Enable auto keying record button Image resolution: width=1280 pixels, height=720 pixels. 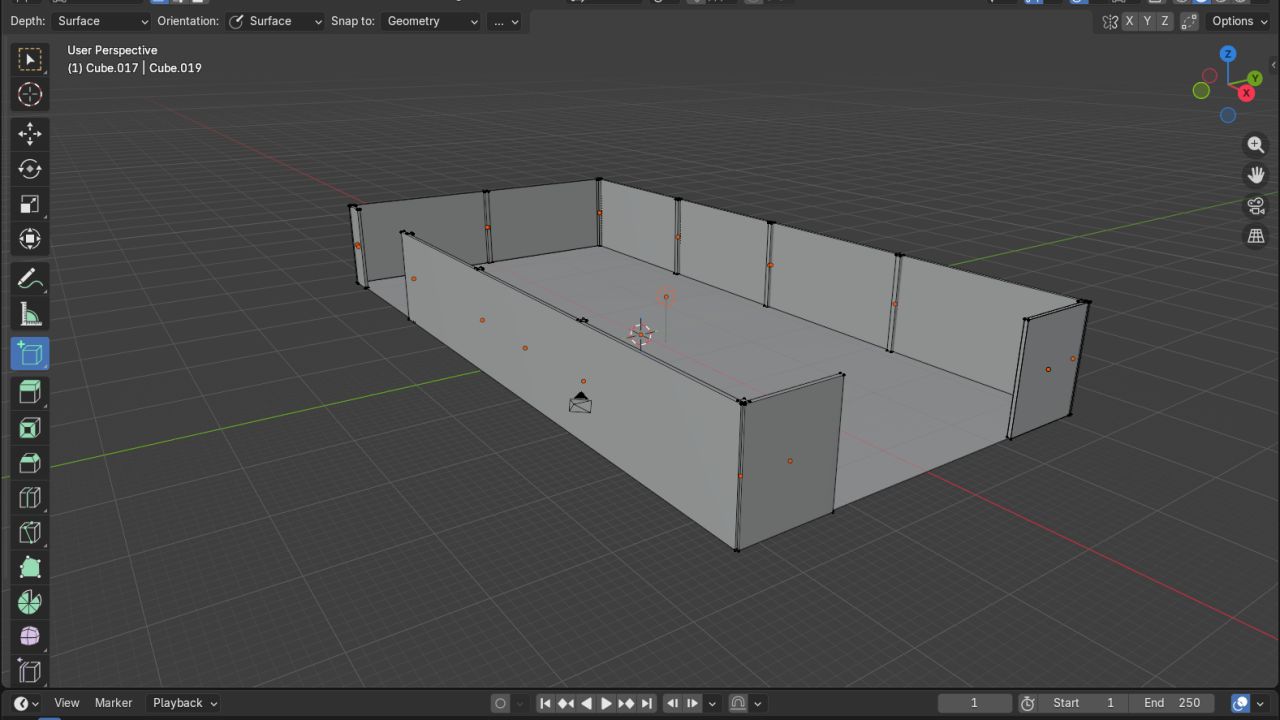(x=501, y=703)
